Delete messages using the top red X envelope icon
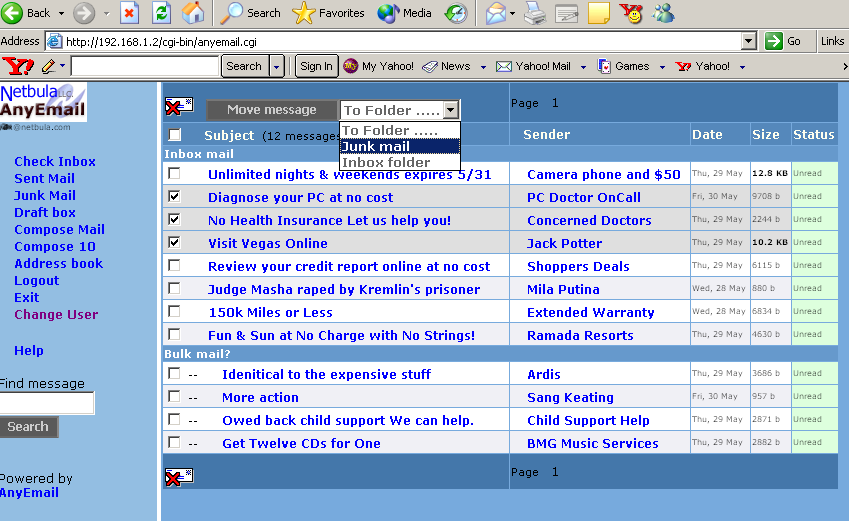The image size is (849, 521). tap(179, 106)
